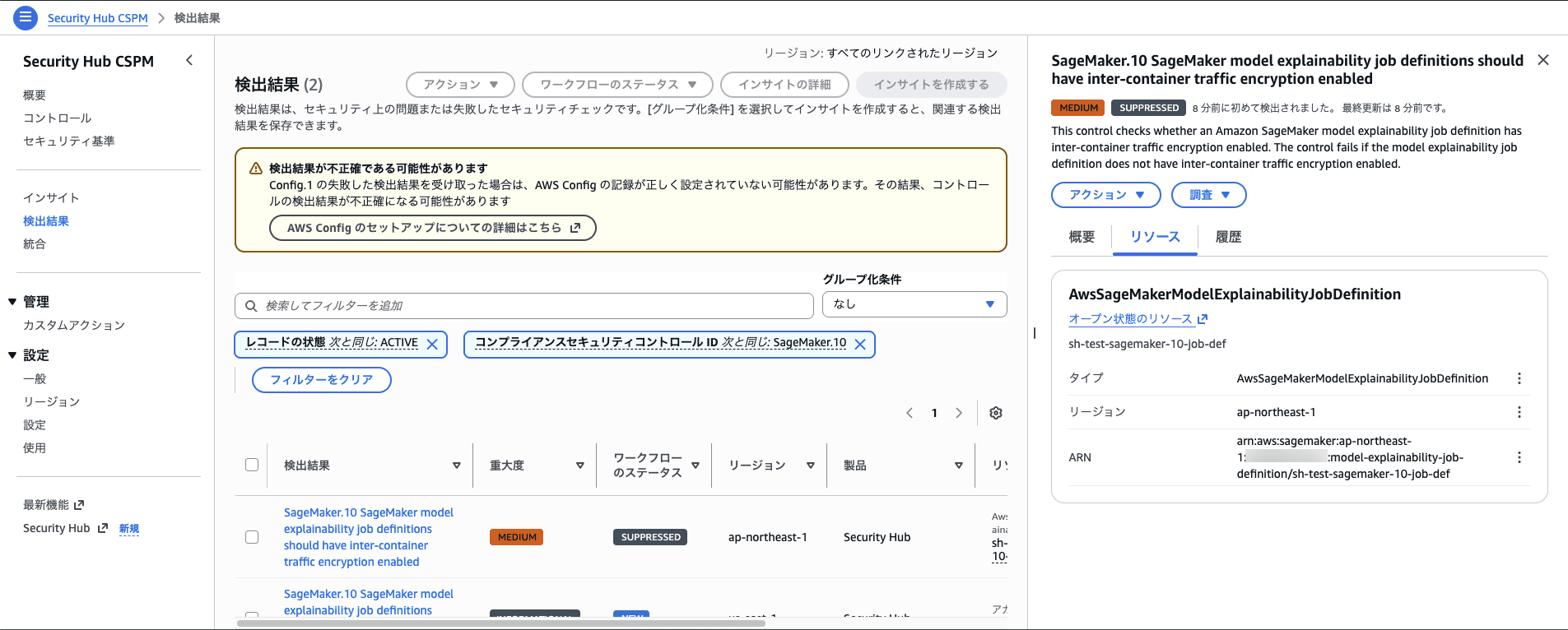The height and width of the screenshot is (630, 1568).
Task: Open more options for リージョン row
Action: click(1519, 412)
